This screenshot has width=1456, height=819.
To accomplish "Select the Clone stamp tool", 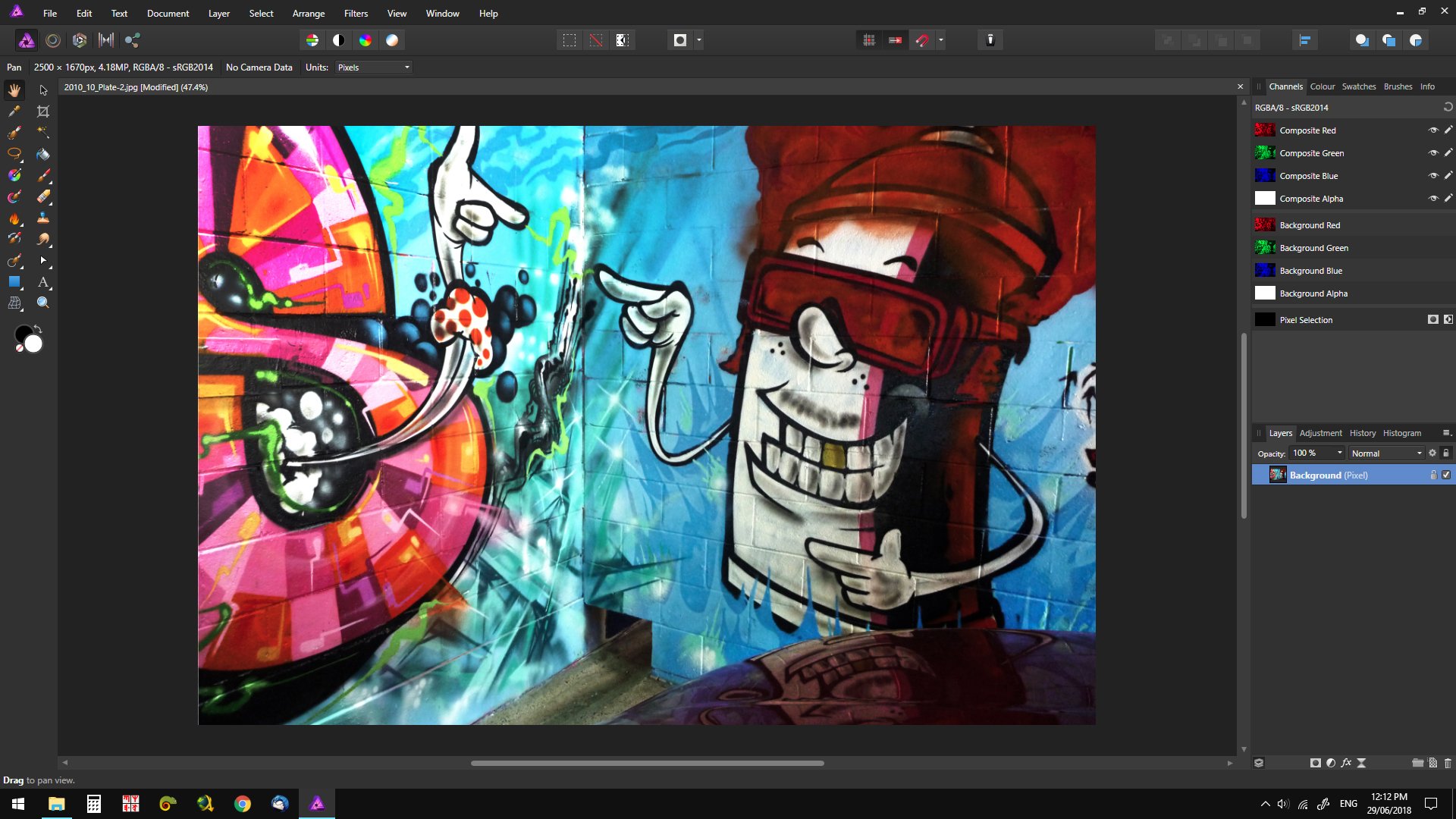I will pyautogui.click(x=43, y=218).
